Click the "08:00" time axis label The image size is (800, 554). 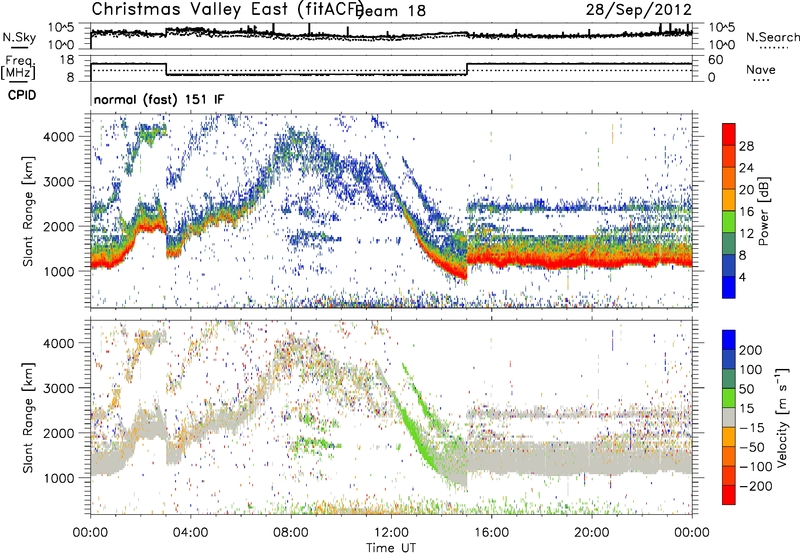point(291,533)
